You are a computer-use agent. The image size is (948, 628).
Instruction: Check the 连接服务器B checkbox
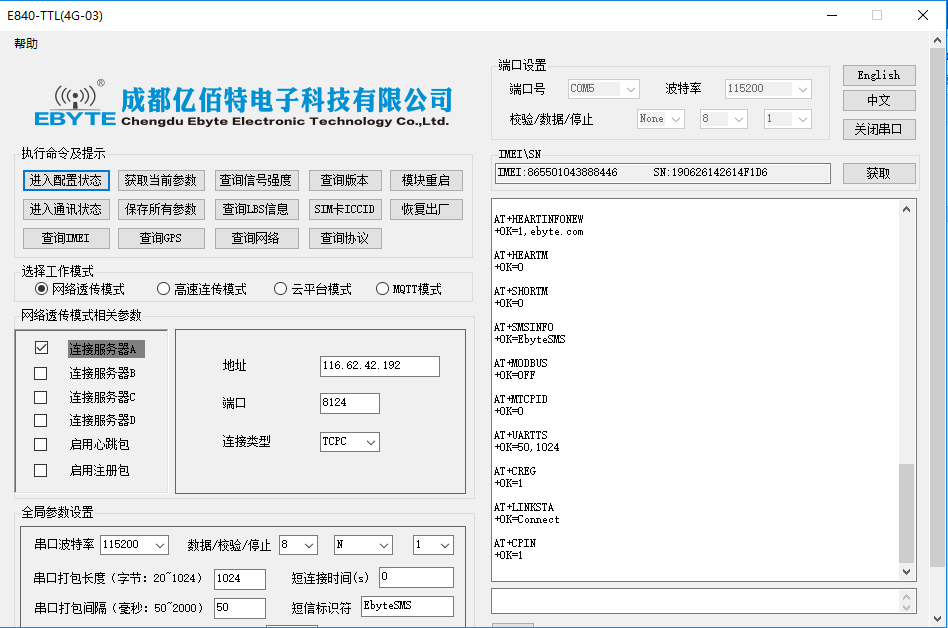[40, 372]
